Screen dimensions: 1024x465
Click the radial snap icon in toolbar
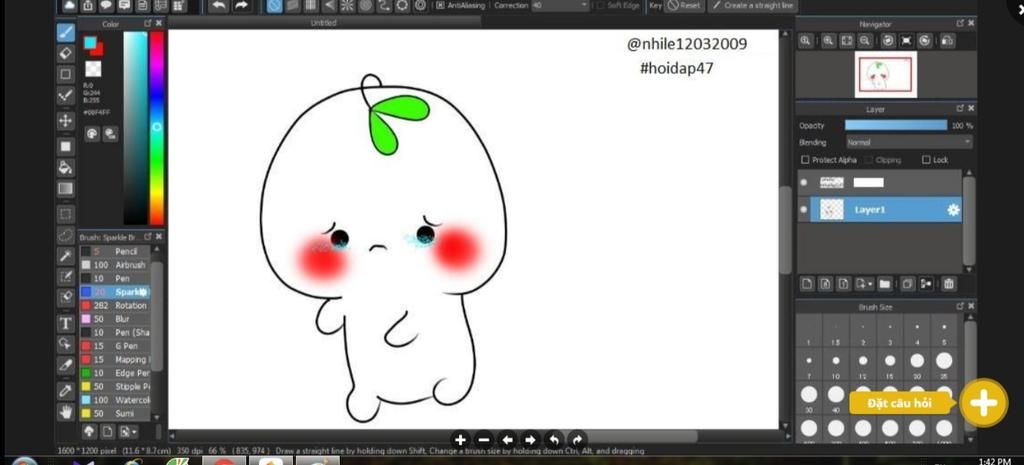point(347,5)
